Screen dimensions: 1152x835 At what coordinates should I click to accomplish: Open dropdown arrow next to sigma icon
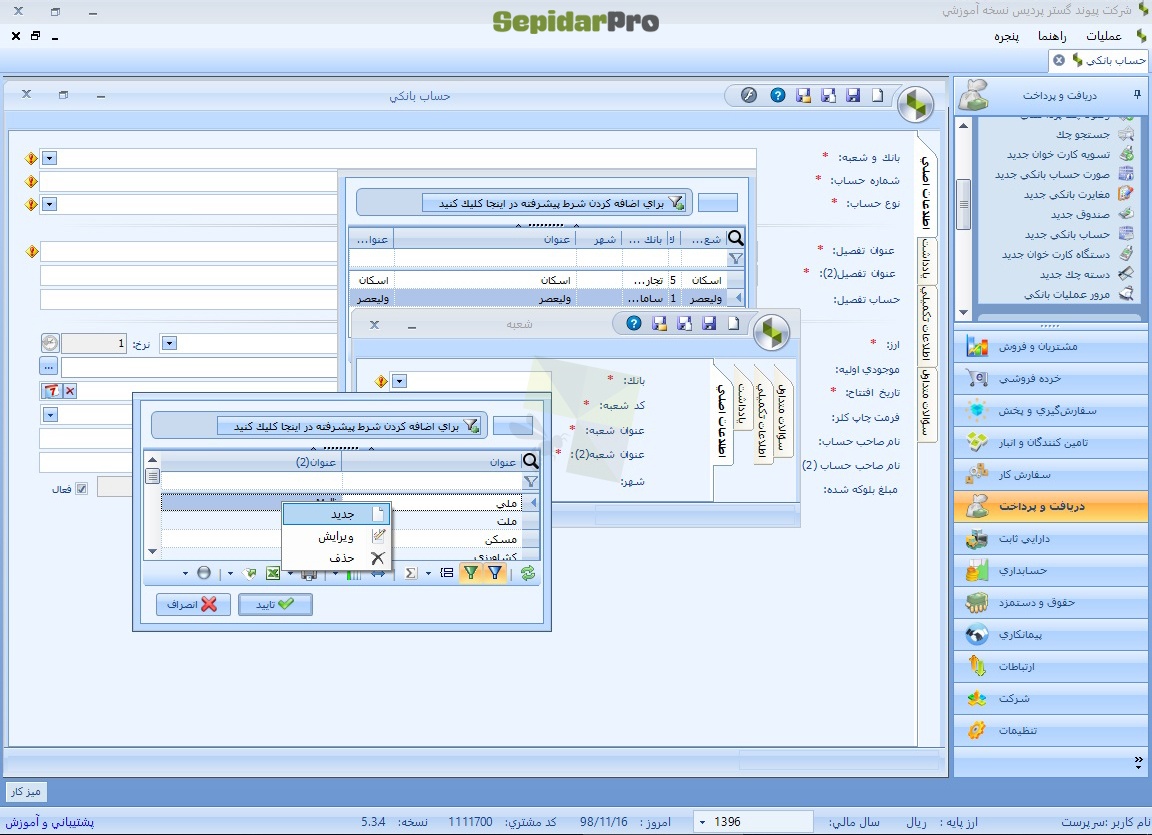428,574
